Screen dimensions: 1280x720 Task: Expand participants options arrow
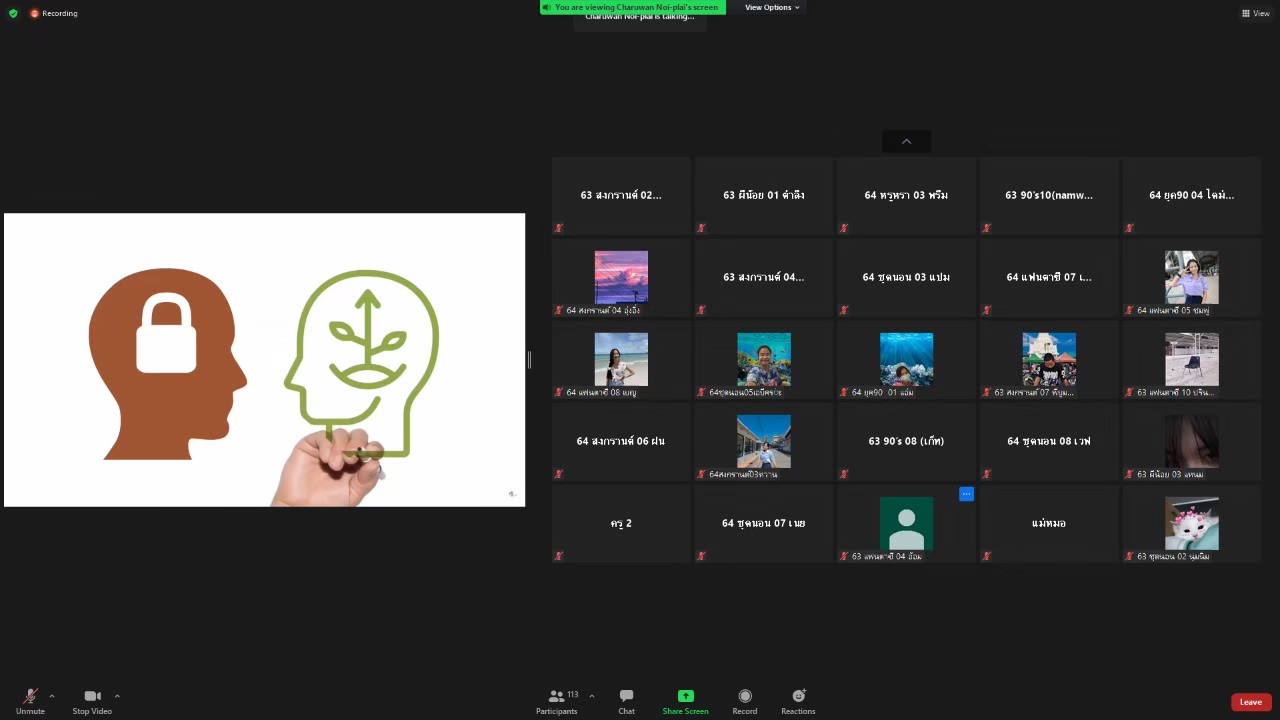592,696
